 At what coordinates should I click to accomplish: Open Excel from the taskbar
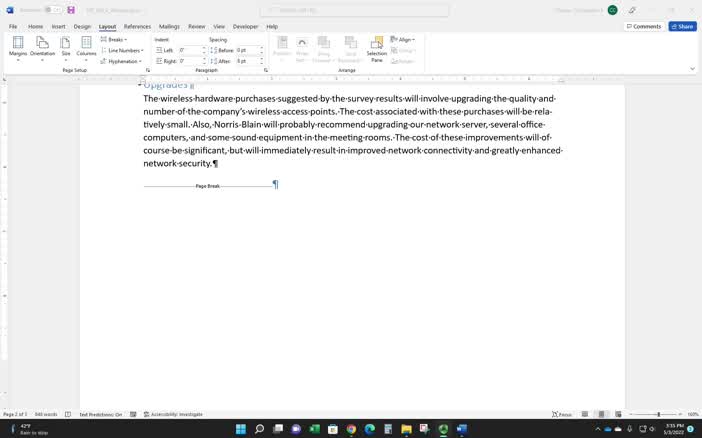pos(314,429)
